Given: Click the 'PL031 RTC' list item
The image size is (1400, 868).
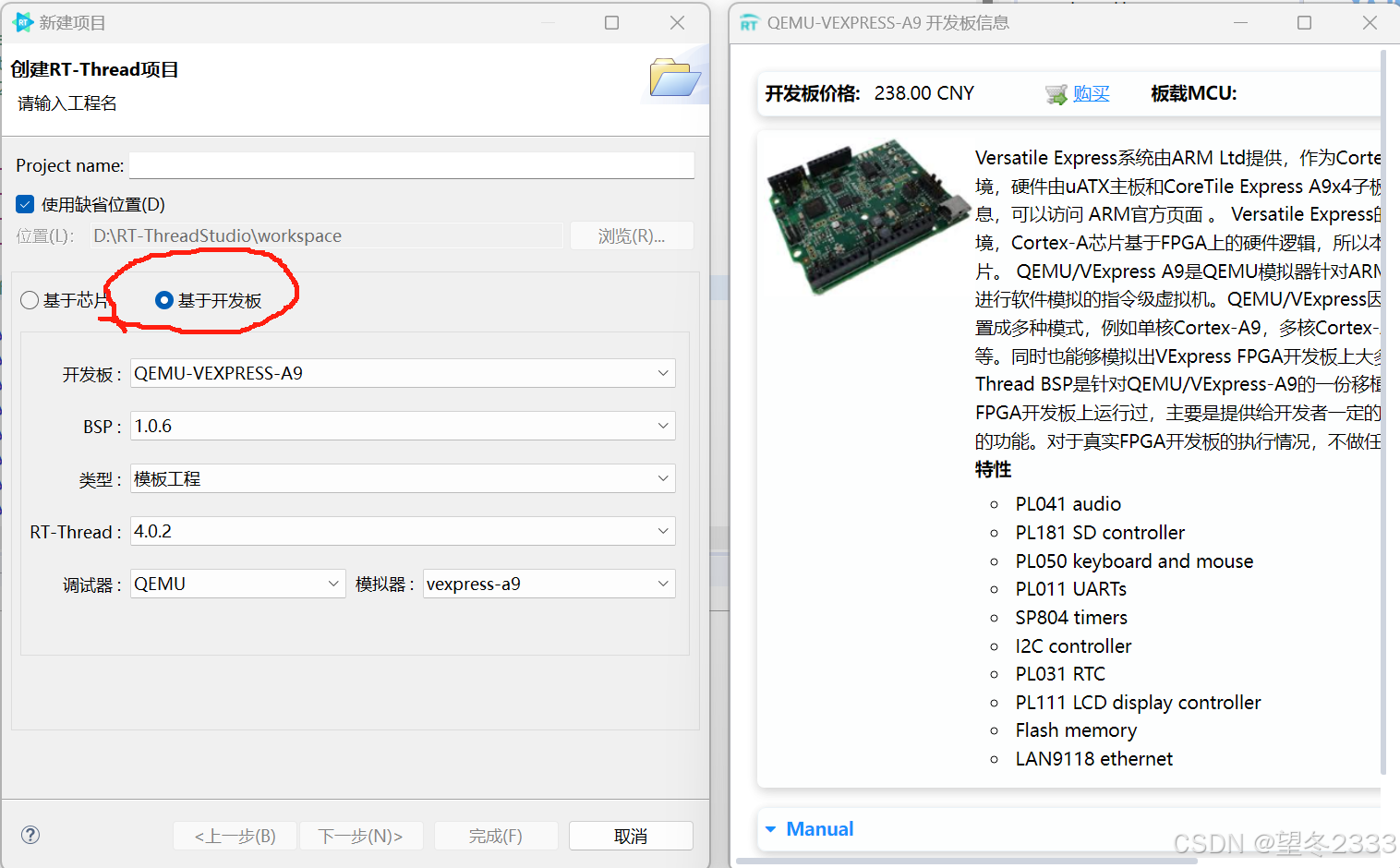Looking at the screenshot, I should tap(1060, 674).
